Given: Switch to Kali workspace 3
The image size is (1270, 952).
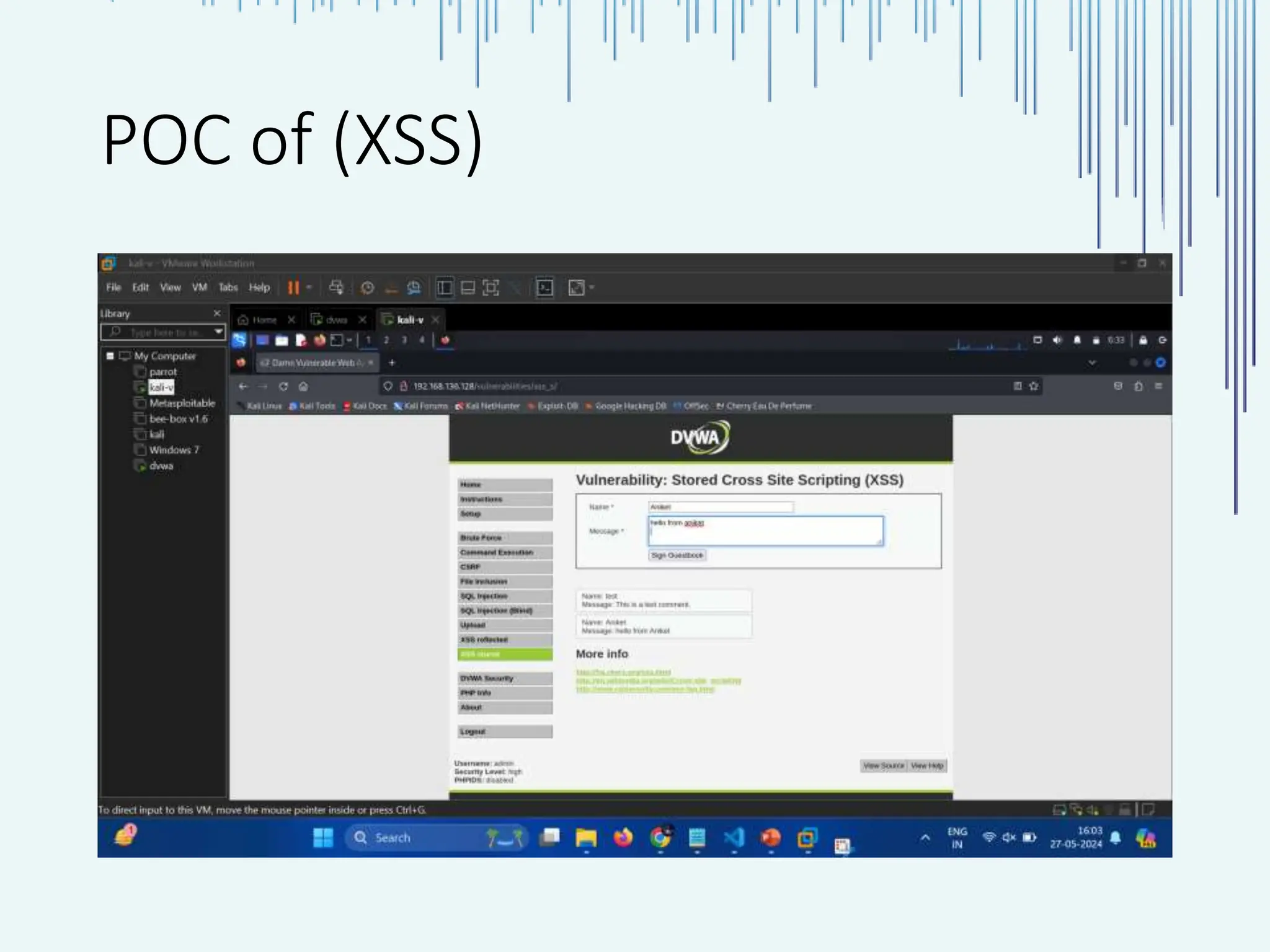Looking at the screenshot, I should (x=404, y=340).
